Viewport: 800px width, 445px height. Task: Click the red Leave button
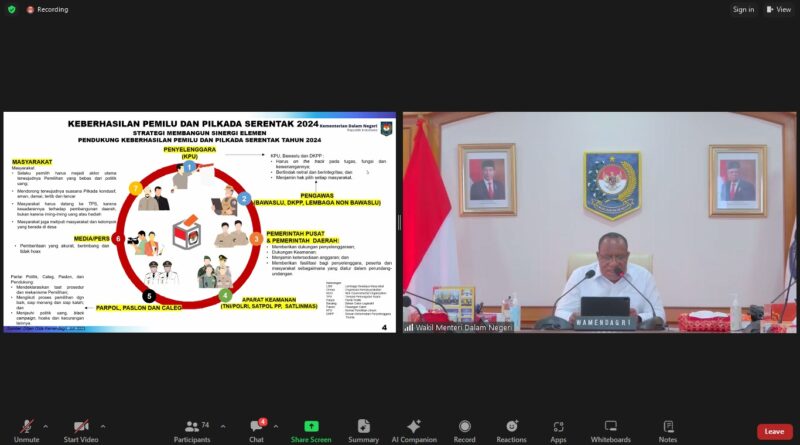774,431
